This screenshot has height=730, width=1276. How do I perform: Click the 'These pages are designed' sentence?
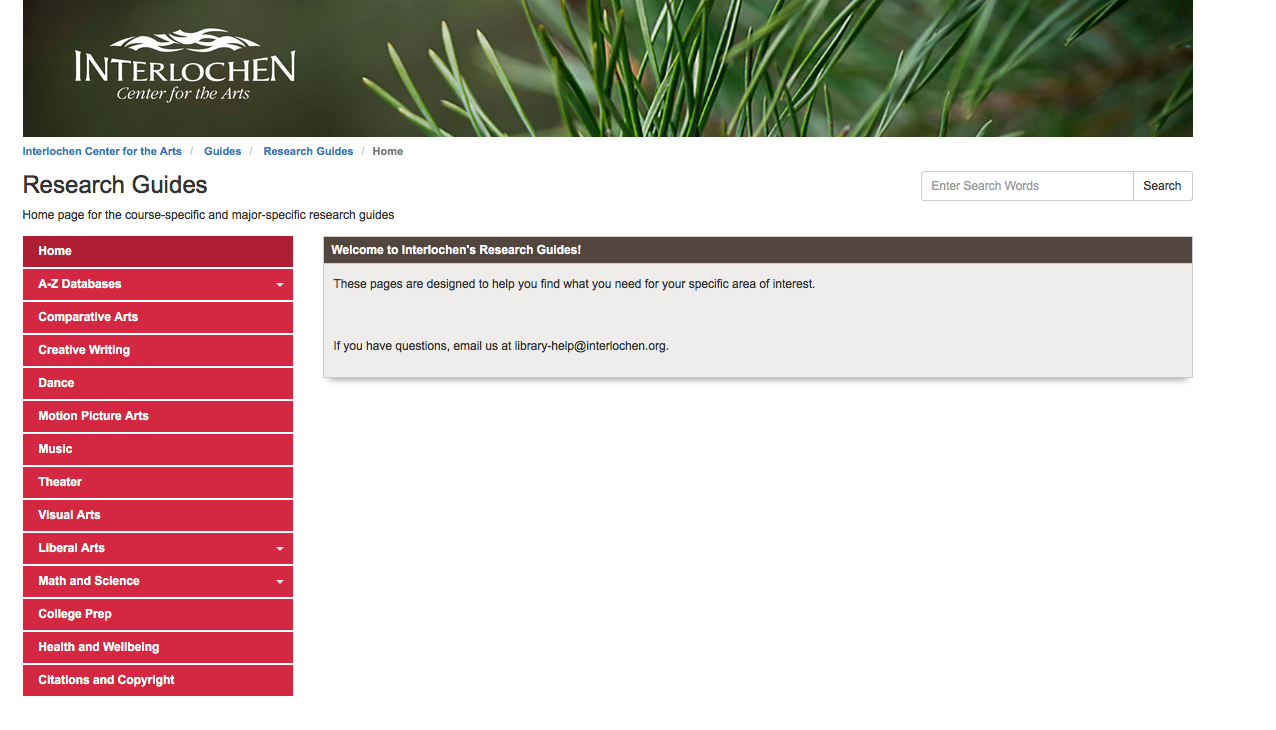574,284
